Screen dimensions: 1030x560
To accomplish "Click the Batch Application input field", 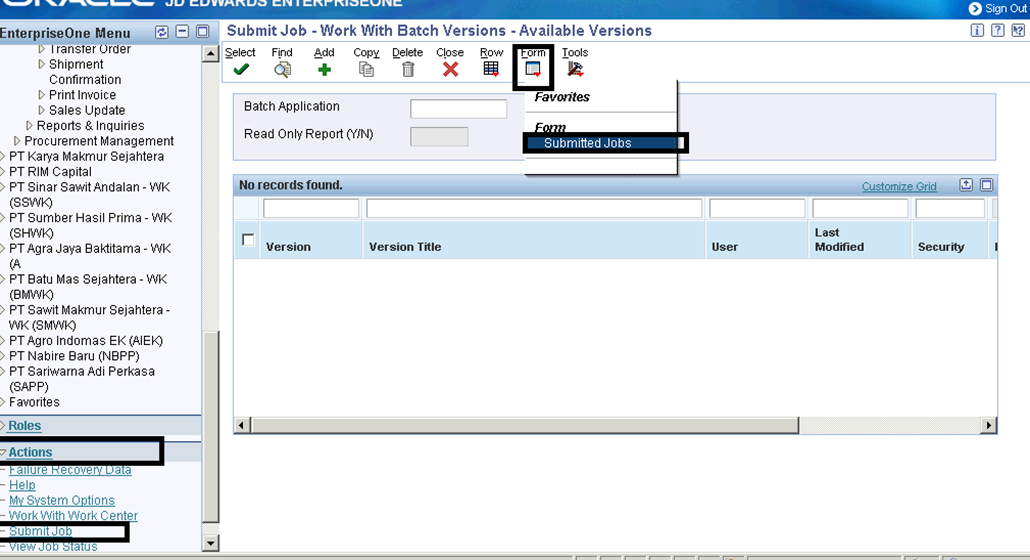I will [459, 109].
